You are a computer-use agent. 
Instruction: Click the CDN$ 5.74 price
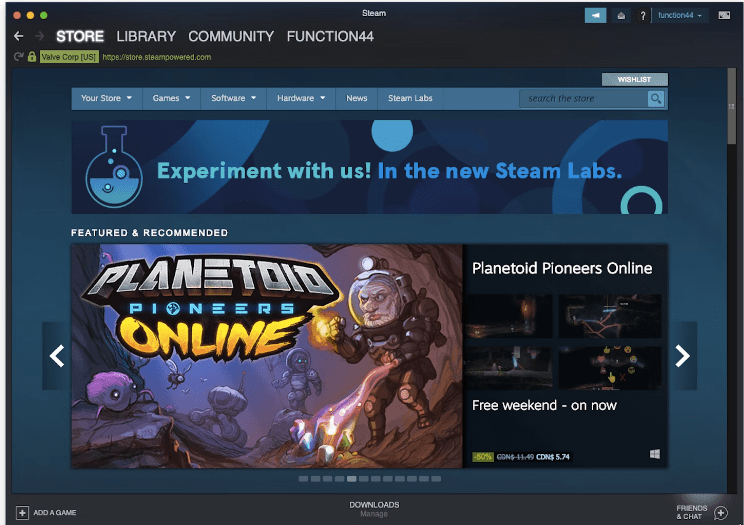click(553, 457)
